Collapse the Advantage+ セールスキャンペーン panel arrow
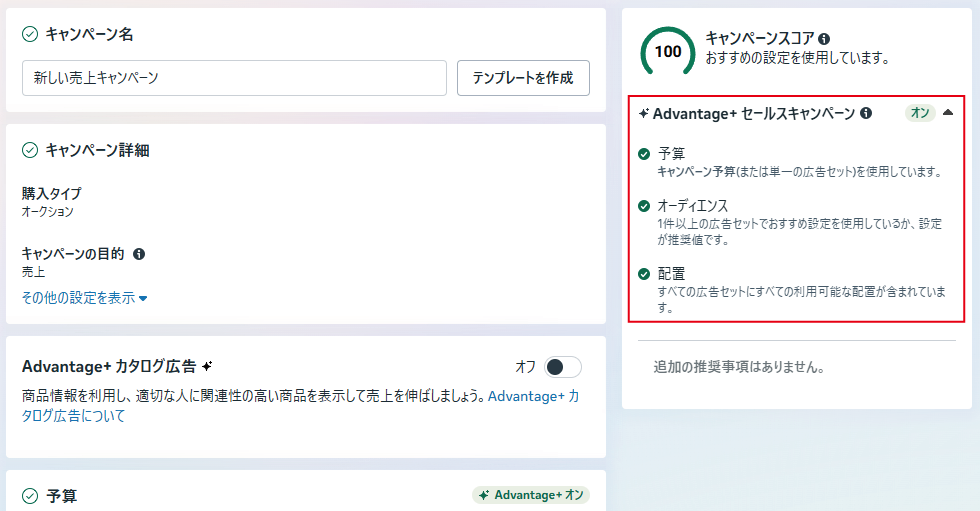 tap(948, 113)
